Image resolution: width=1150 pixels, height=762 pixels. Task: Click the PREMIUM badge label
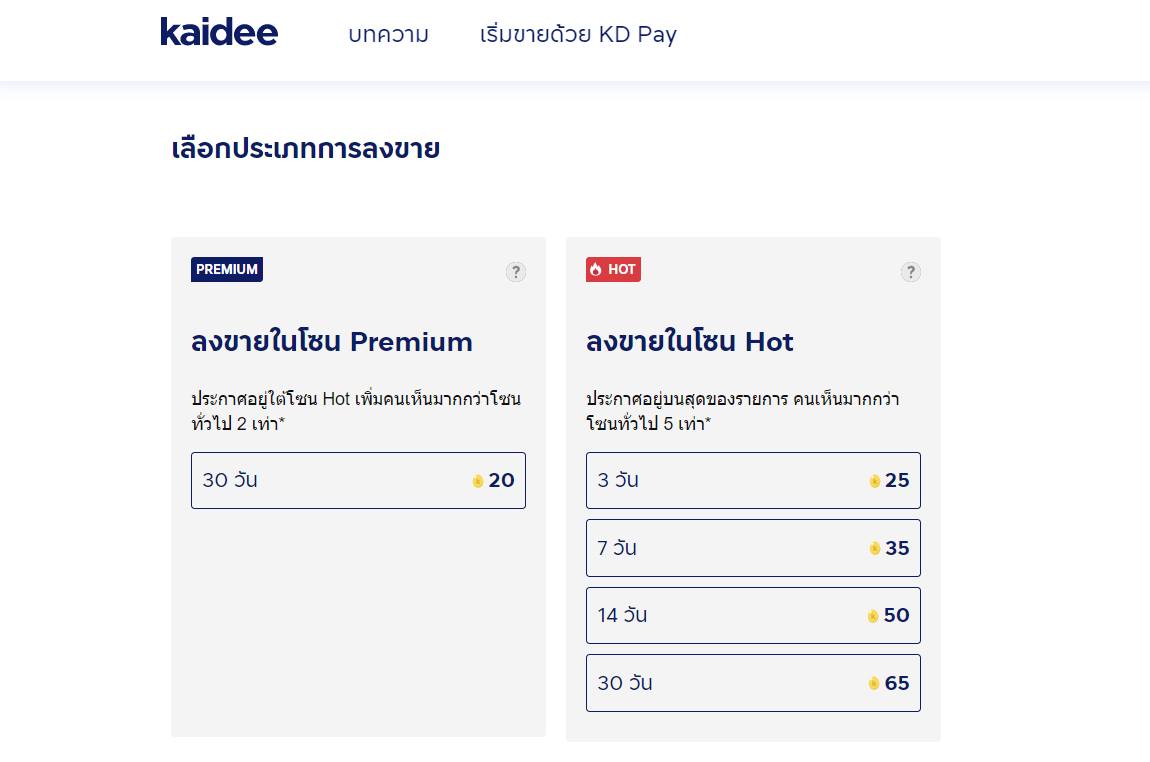[227, 269]
